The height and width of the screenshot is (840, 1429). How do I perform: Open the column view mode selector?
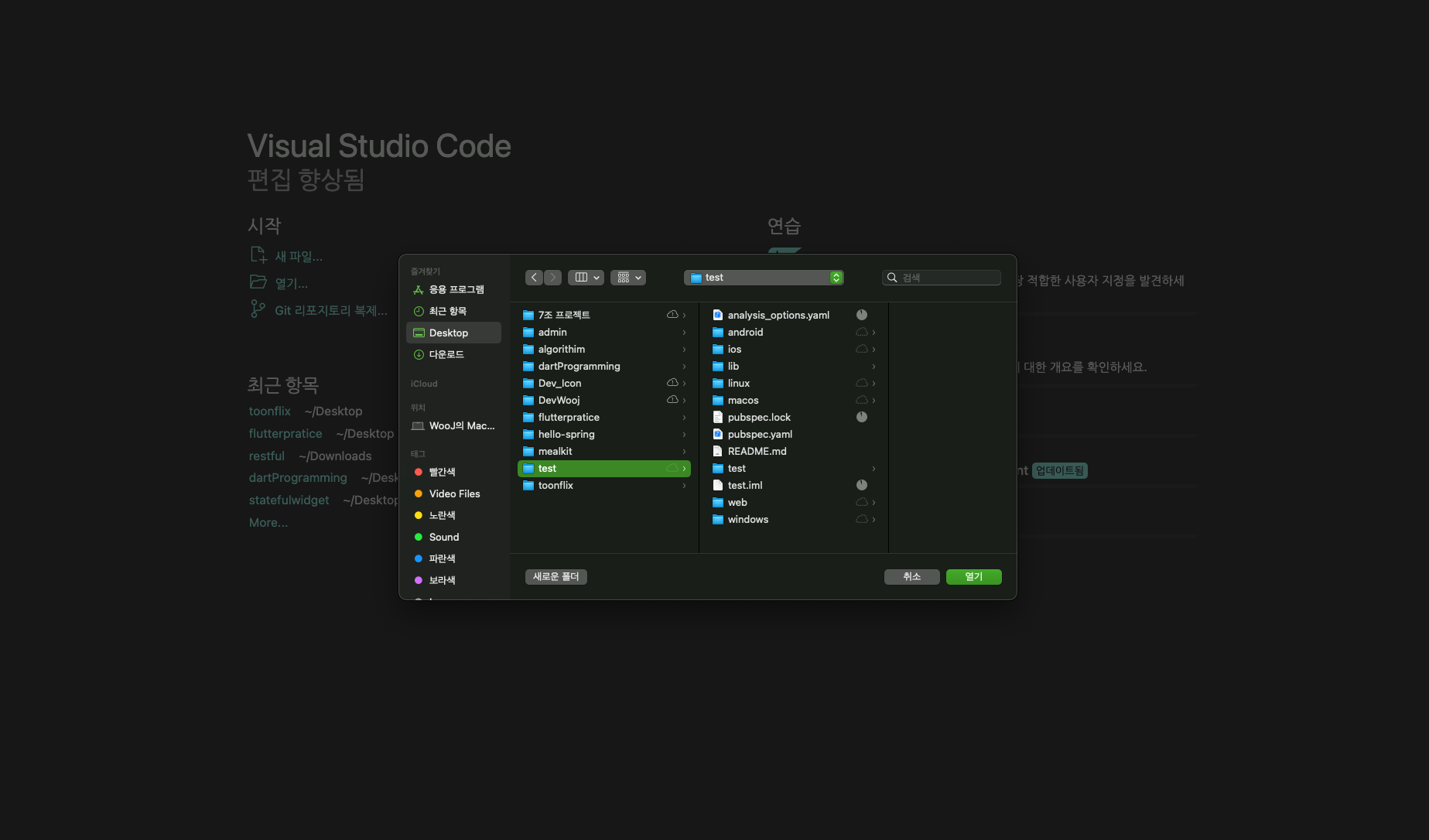pos(586,278)
